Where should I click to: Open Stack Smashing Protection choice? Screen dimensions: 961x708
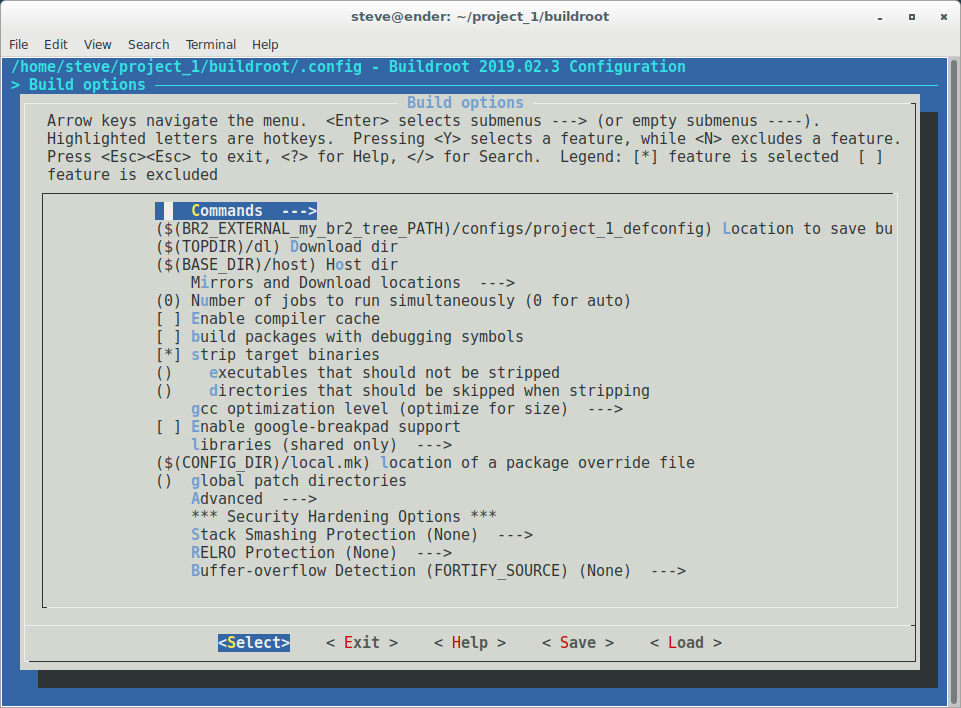[361, 535]
